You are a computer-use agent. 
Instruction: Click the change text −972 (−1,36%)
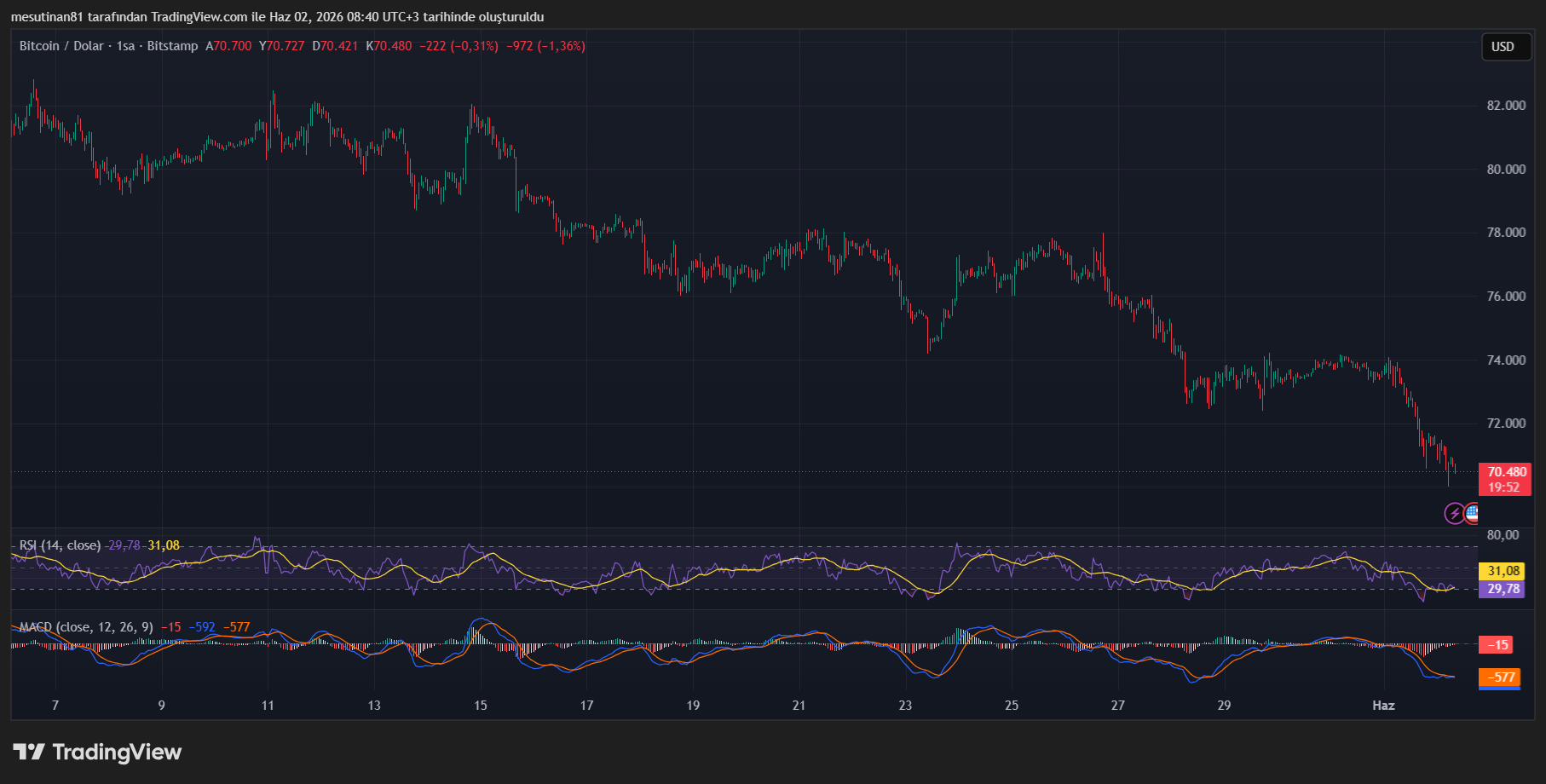(545, 46)
